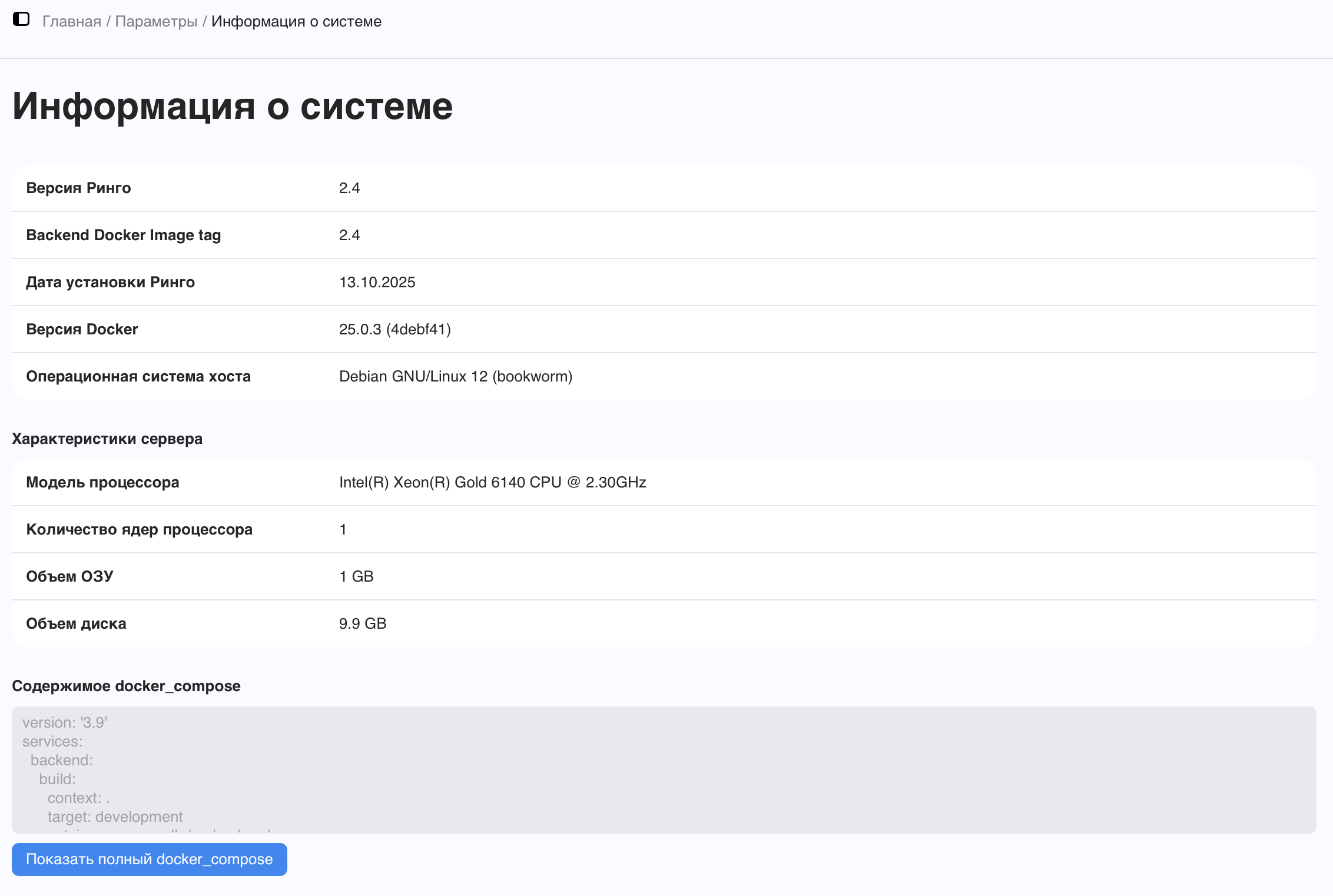1333x896 pixels.
Task: Click the Количество ядер процессора row value 1
Action: coord(343,529)
